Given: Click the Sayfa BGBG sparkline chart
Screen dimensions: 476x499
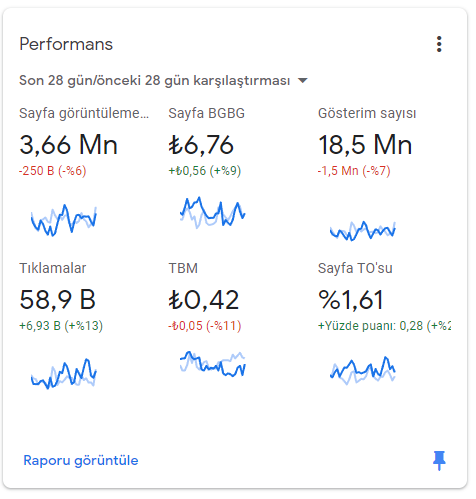Looking at the screenshot, I should 213,212.
